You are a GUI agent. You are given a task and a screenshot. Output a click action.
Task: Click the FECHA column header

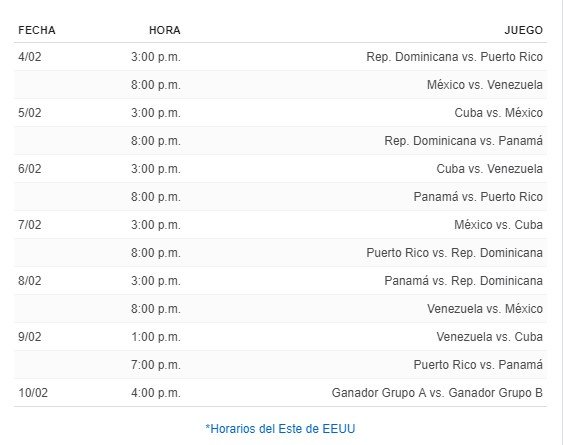click(x=37, y=30)
